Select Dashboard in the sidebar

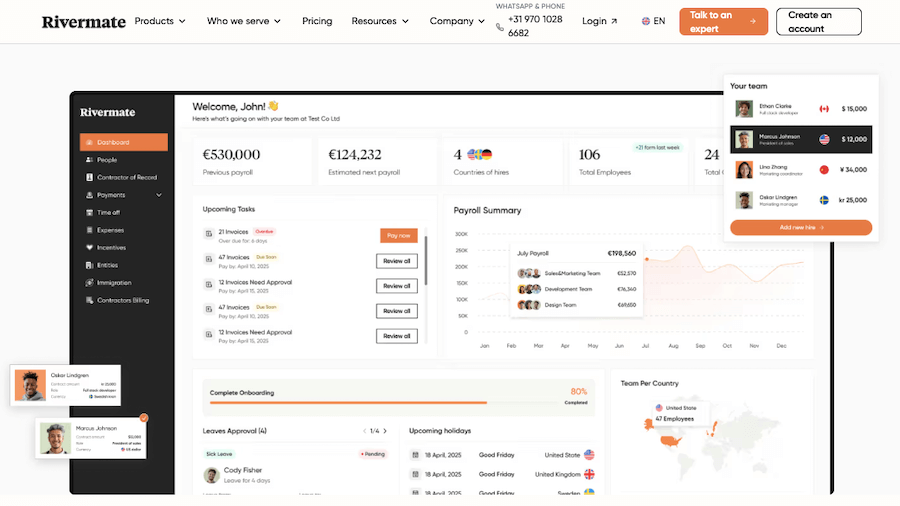pyautogui.click(x=123, y=142)
